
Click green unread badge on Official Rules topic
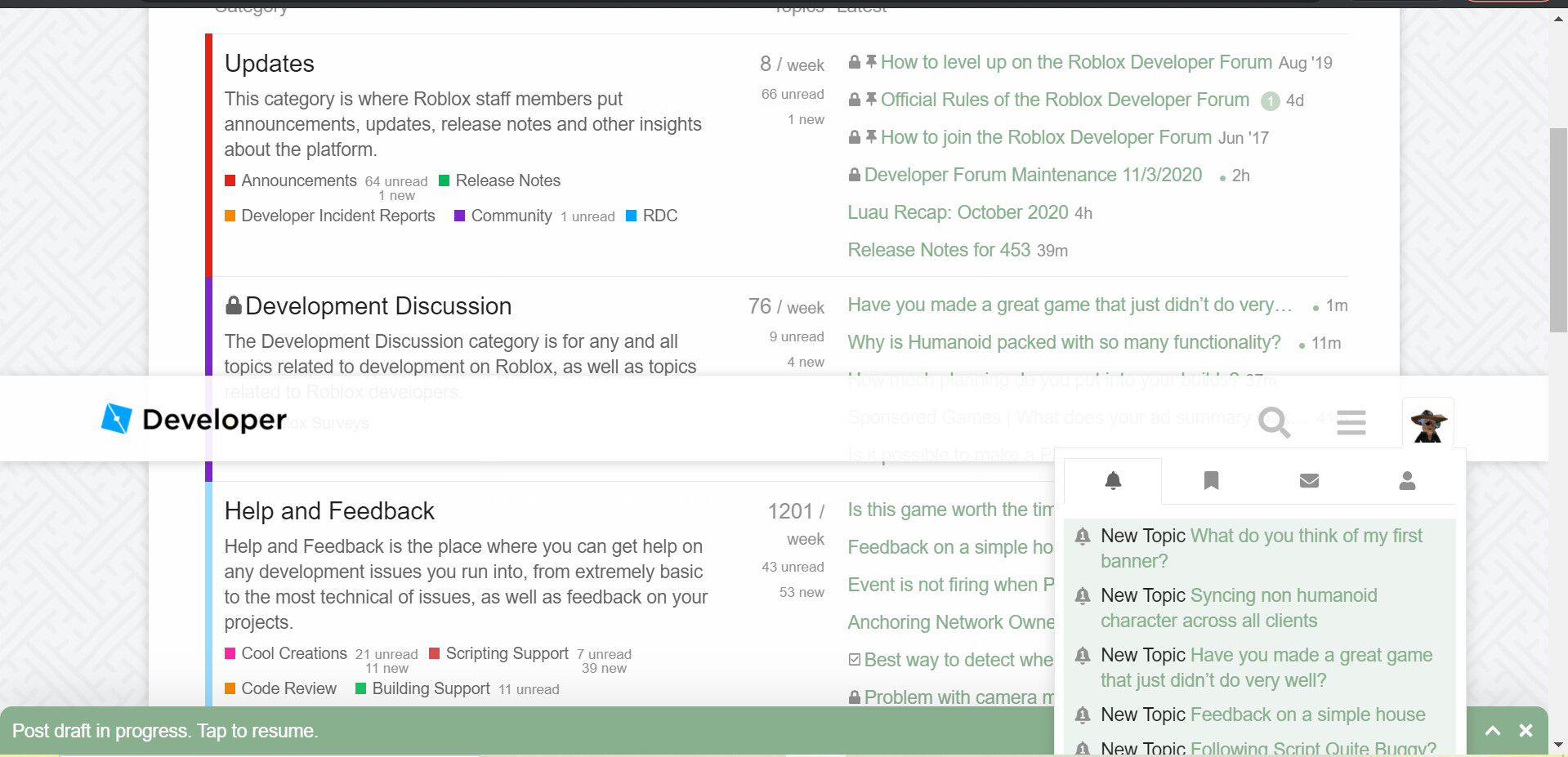tap(1270, 100)
